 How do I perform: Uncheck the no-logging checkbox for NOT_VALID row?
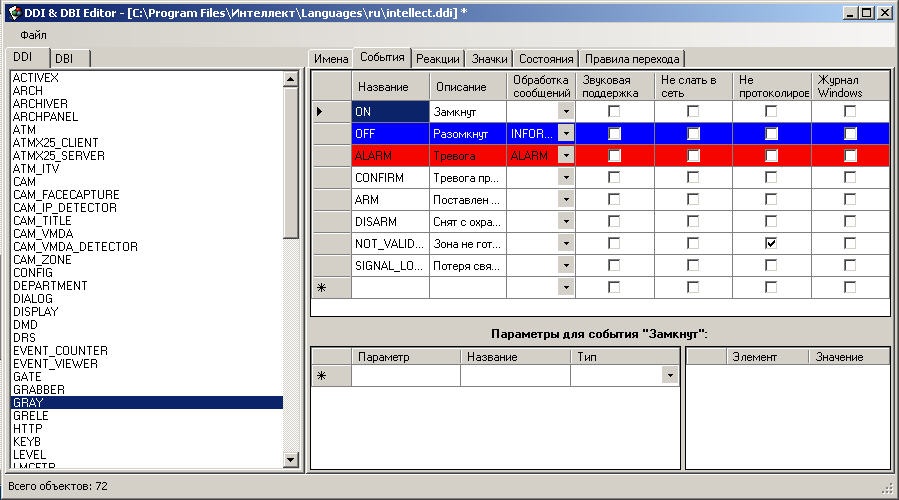[771, 243]
